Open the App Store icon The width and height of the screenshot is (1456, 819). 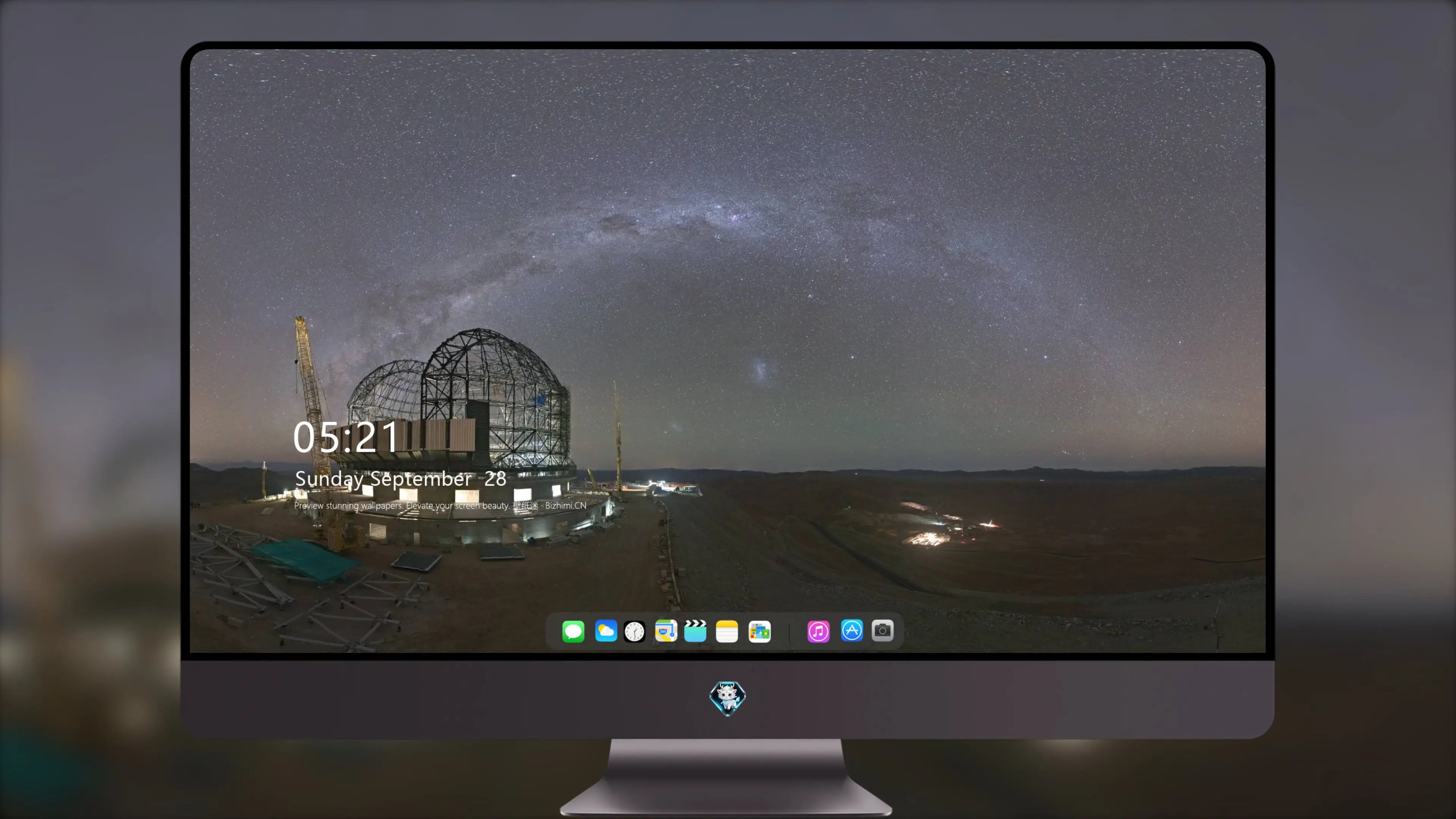tap(852, 631)
